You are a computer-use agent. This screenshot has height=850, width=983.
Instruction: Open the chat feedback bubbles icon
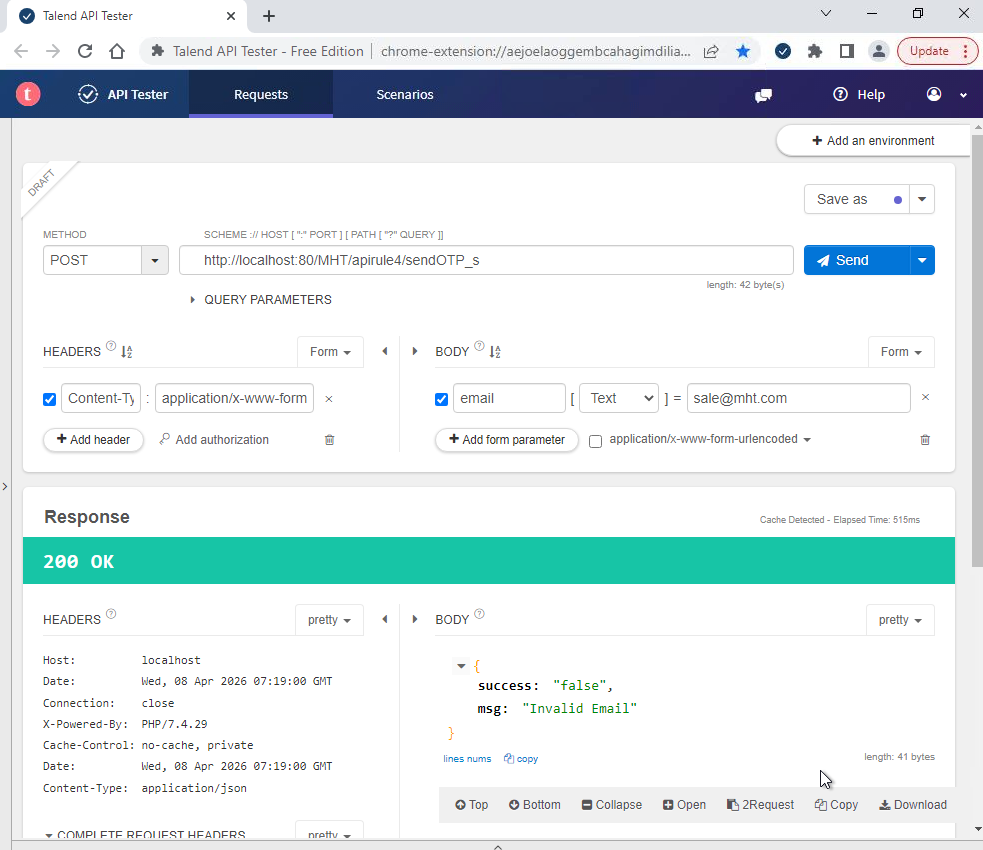(x=763, y=95)
